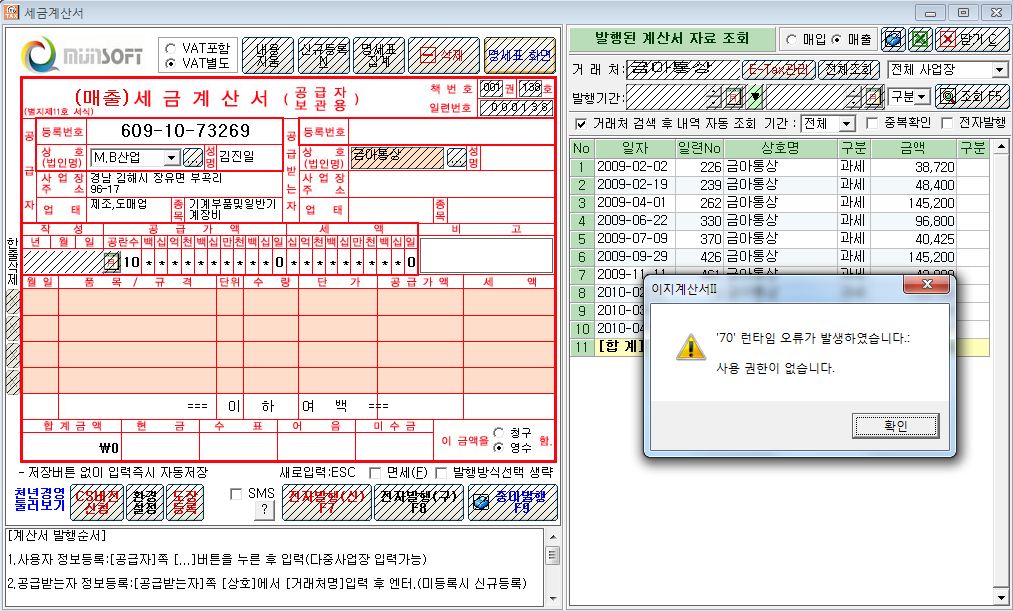Click the 명세표 집계 button
Screen dimensions: 1013x611
pos(379,56)
